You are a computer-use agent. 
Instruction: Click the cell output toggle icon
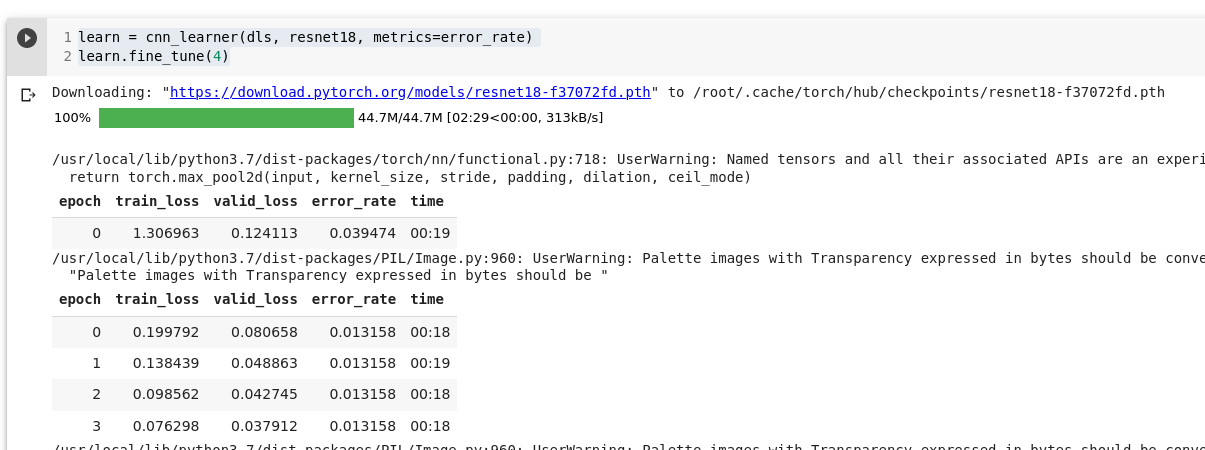click(x=28, y=95)
